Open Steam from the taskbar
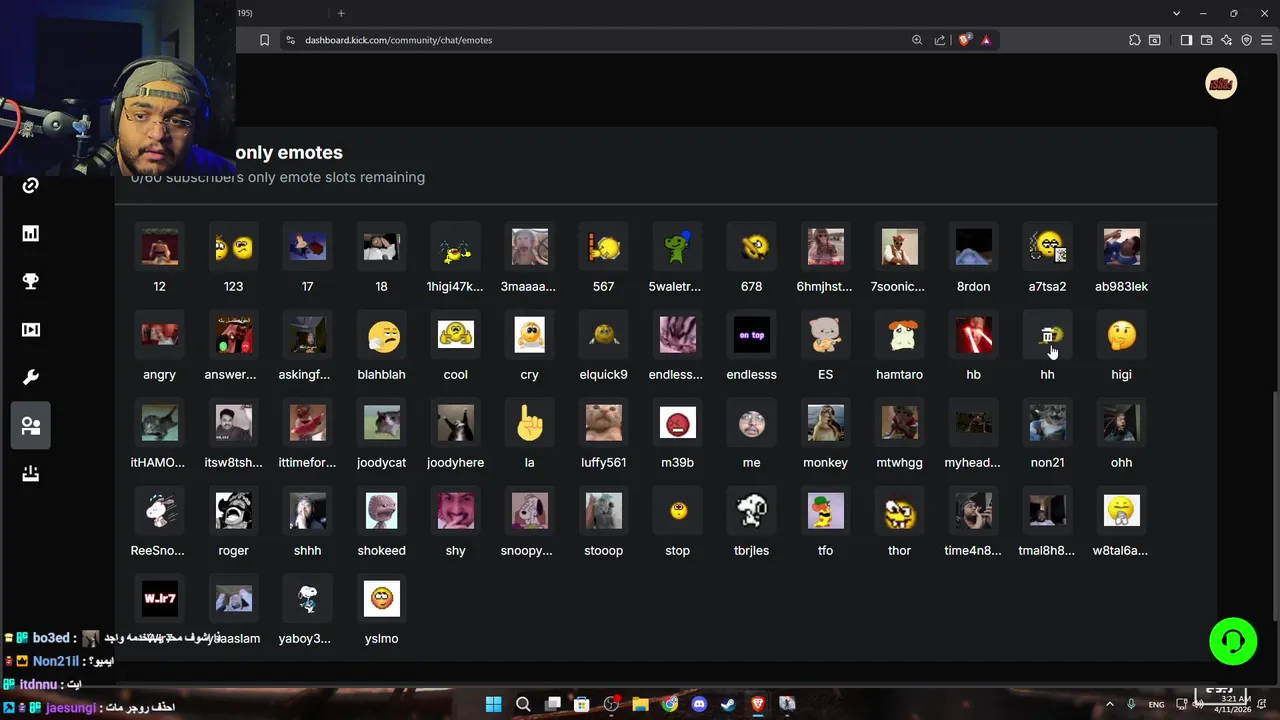 pyautogui.click(x=728, y=704)
